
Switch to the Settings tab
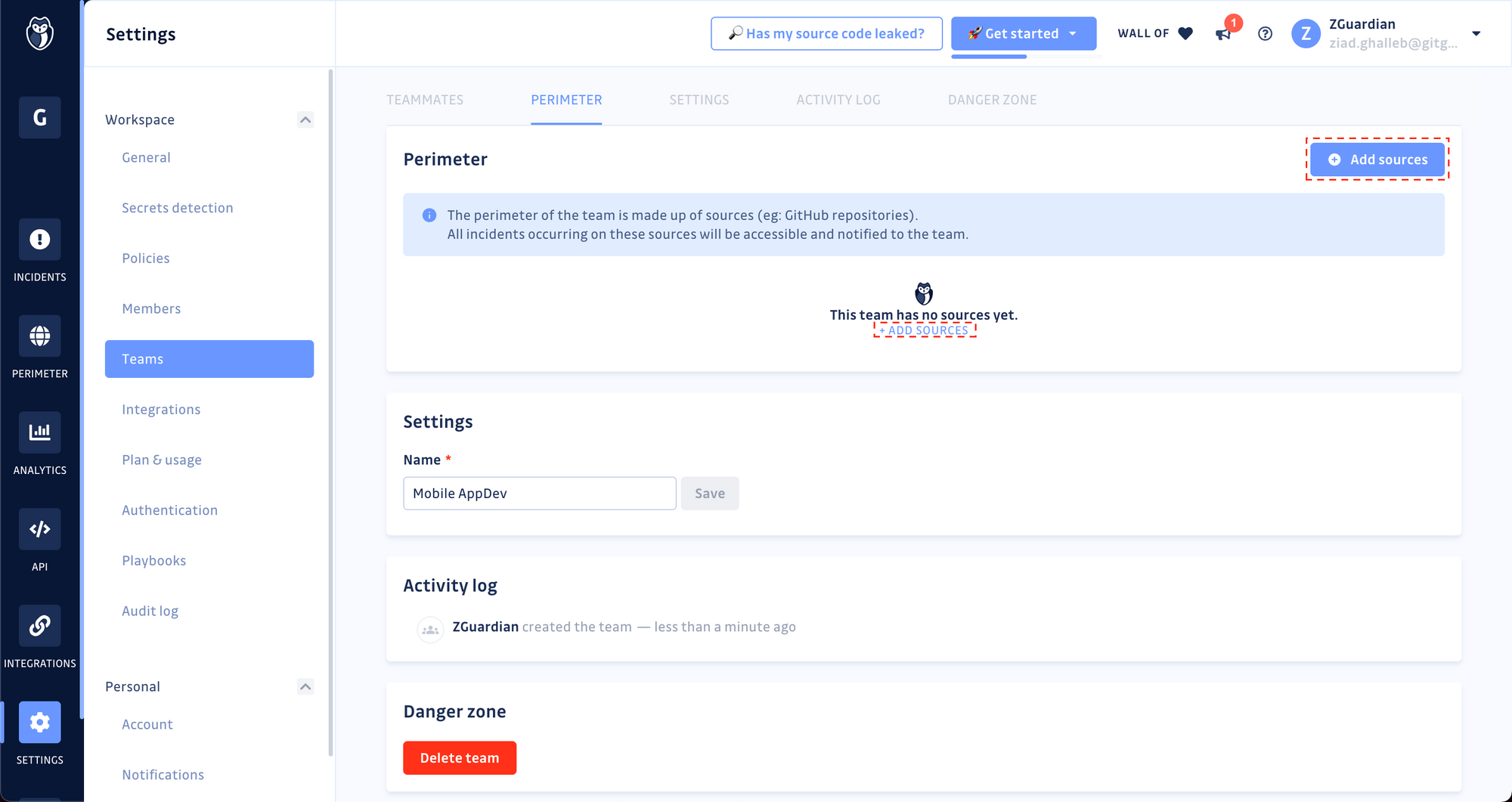click(x=699, y=100)
